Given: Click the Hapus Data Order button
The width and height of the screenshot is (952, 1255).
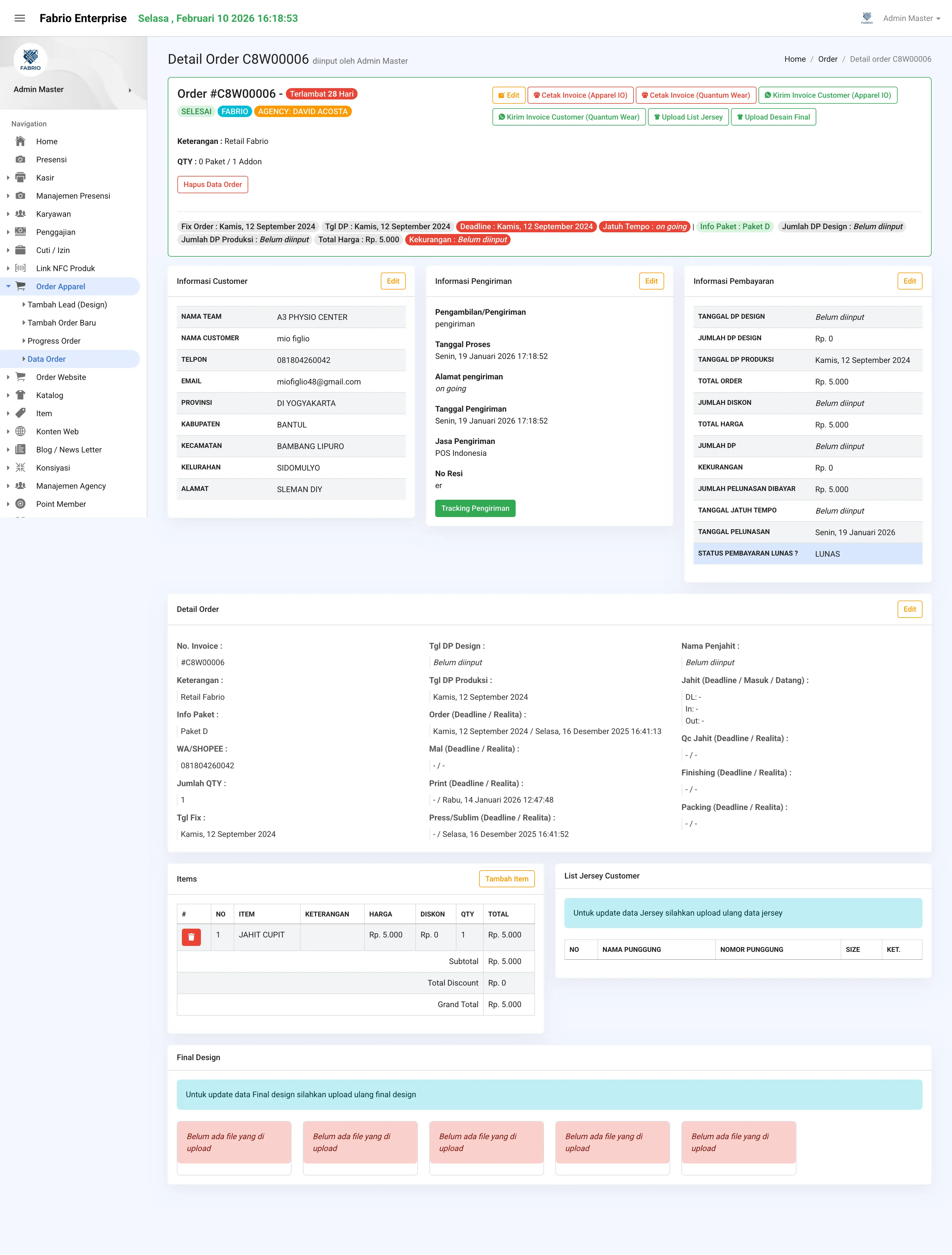Looking at the screenshot, I should pos(213,184).
